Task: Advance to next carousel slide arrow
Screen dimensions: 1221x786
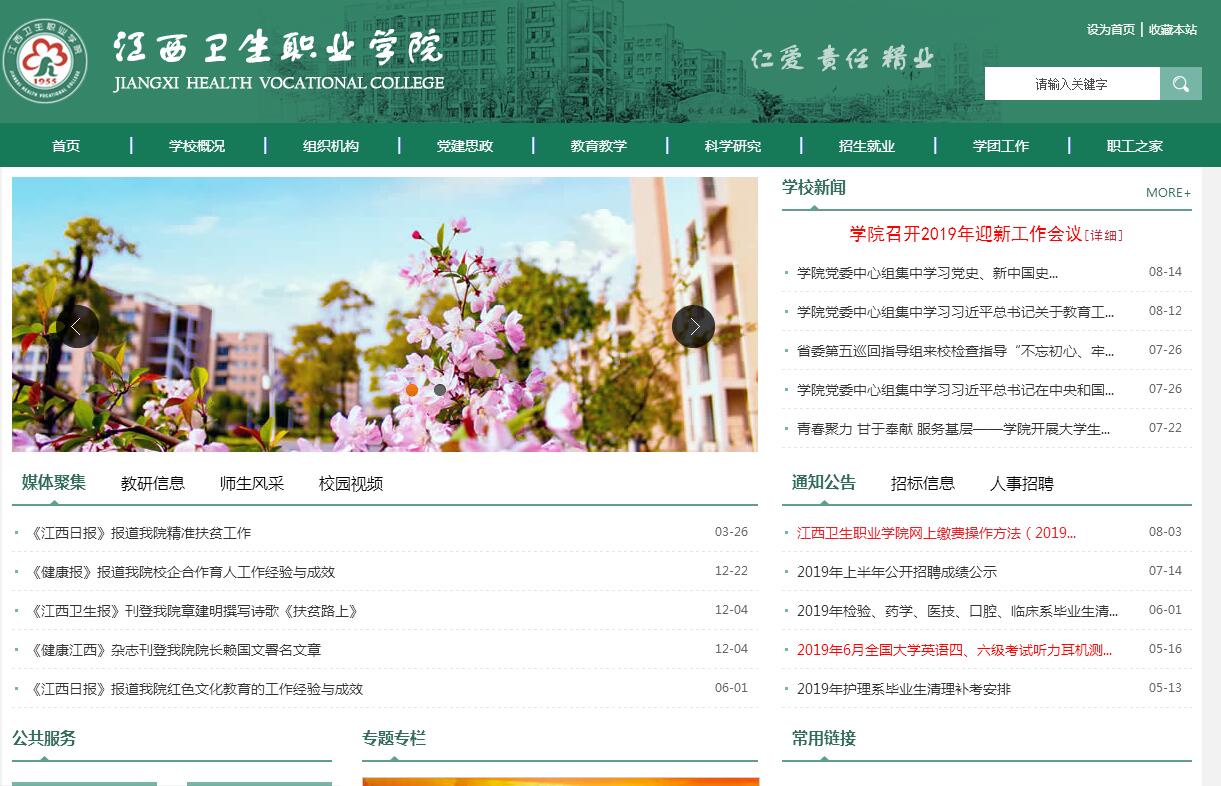Action: pyautogui.click(x=693, y=326)
